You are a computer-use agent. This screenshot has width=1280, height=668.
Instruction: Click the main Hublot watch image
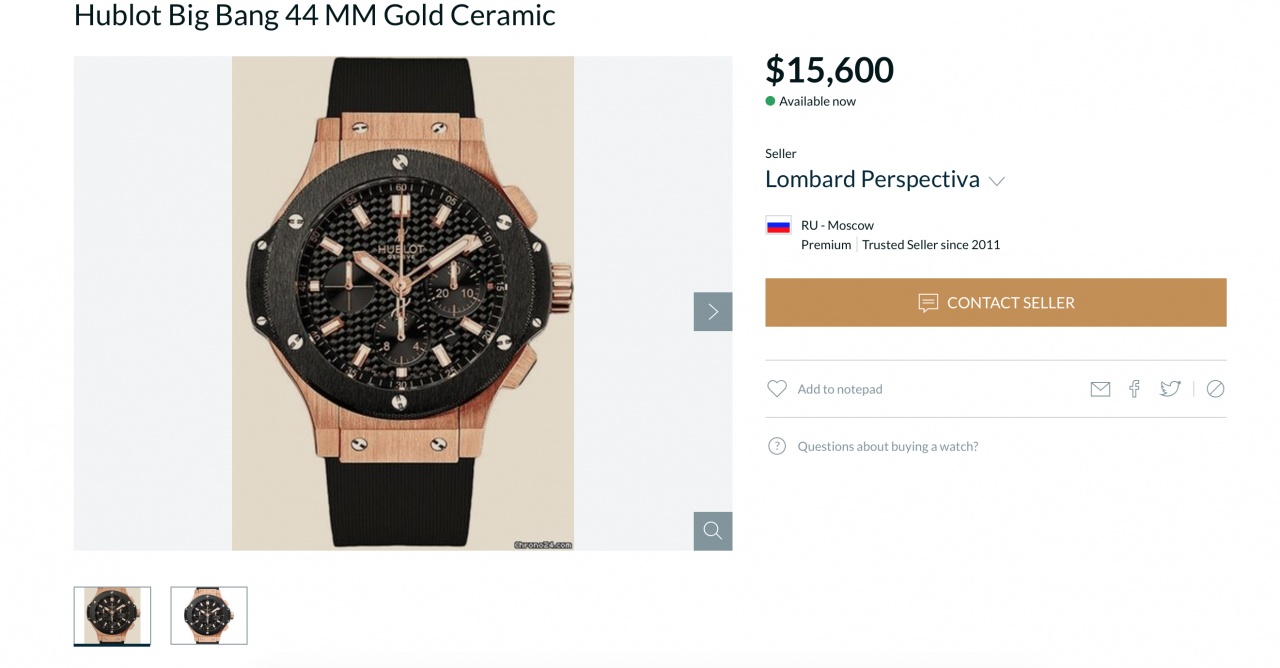click(402, 303)
